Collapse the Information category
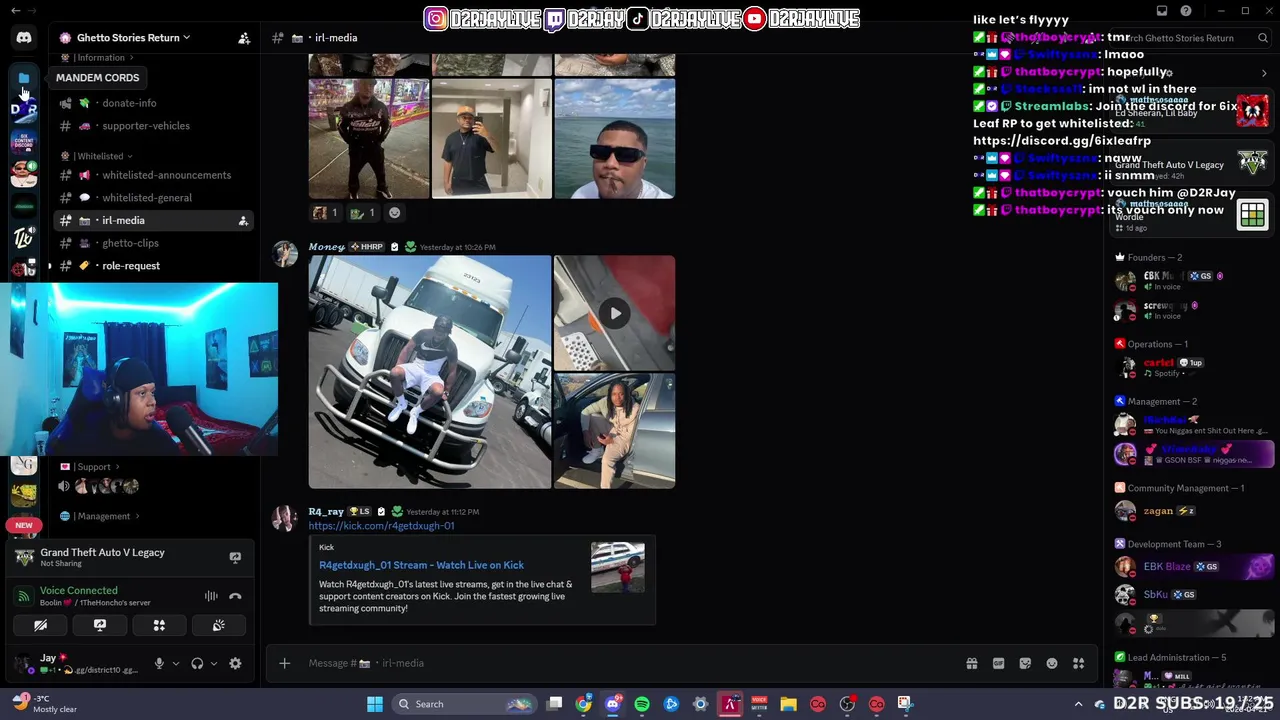This screenshot has width=1280, height=720. [98, 58]
